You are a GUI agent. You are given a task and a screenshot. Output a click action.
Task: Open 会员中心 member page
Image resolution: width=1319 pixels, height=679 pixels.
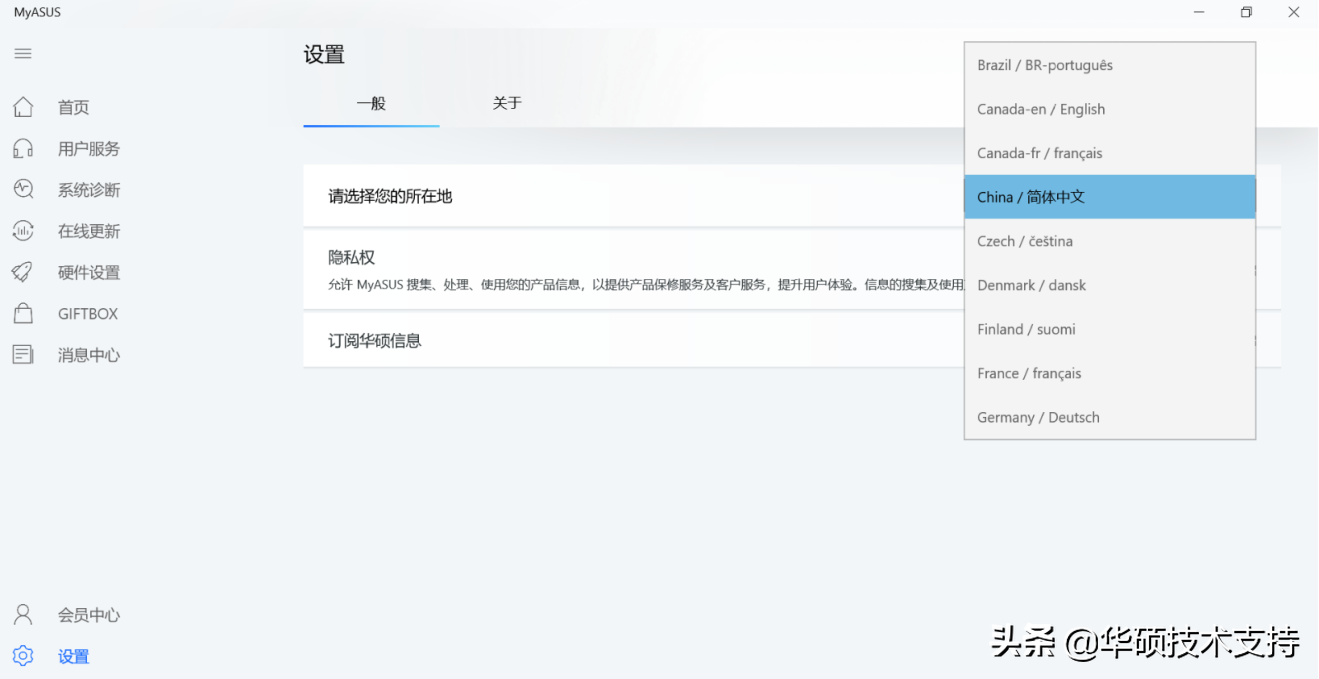pyautogui.click(x=89, y=615)
